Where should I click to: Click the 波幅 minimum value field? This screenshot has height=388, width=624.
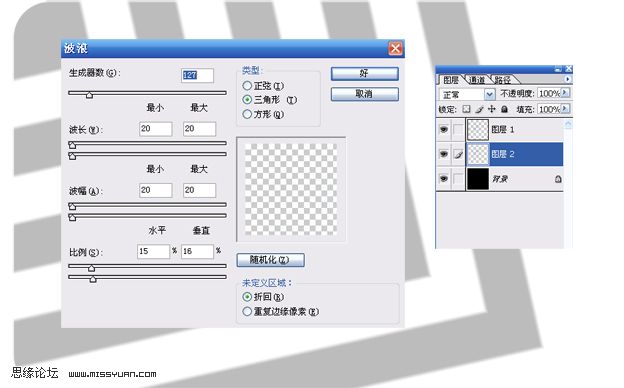tap(156, 190)
